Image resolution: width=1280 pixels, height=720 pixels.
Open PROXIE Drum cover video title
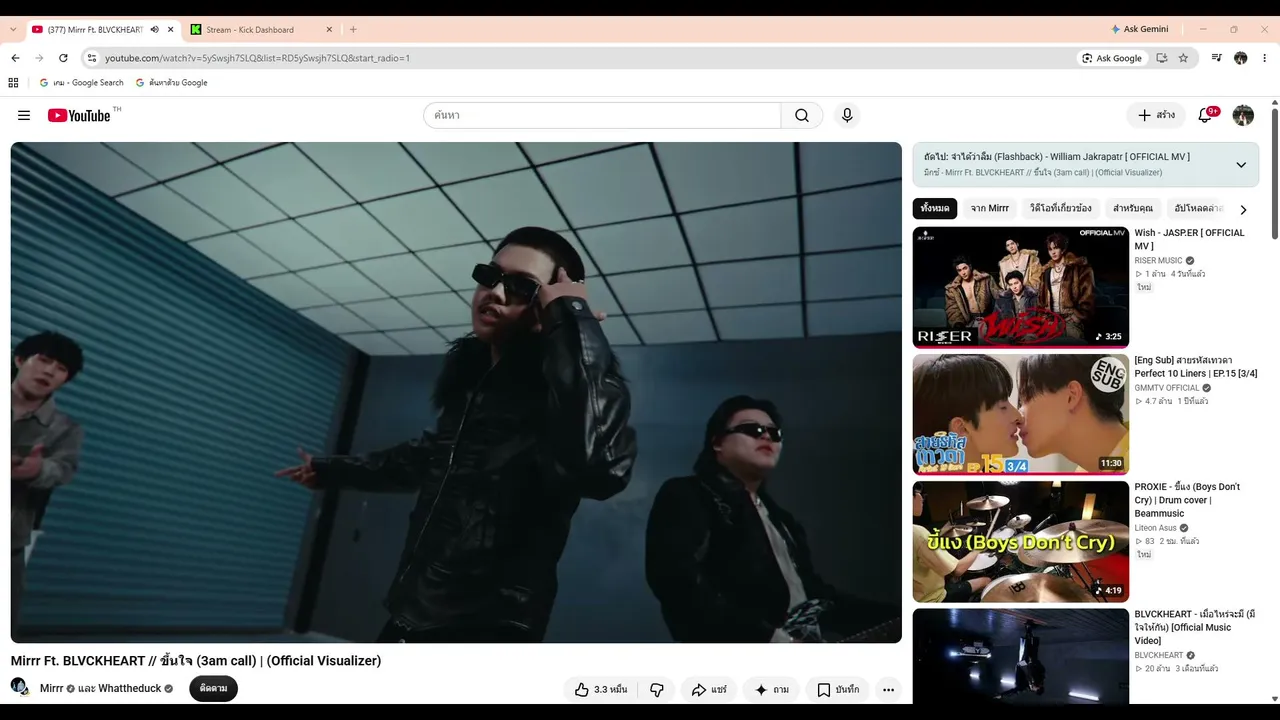tap(1187, 500)
